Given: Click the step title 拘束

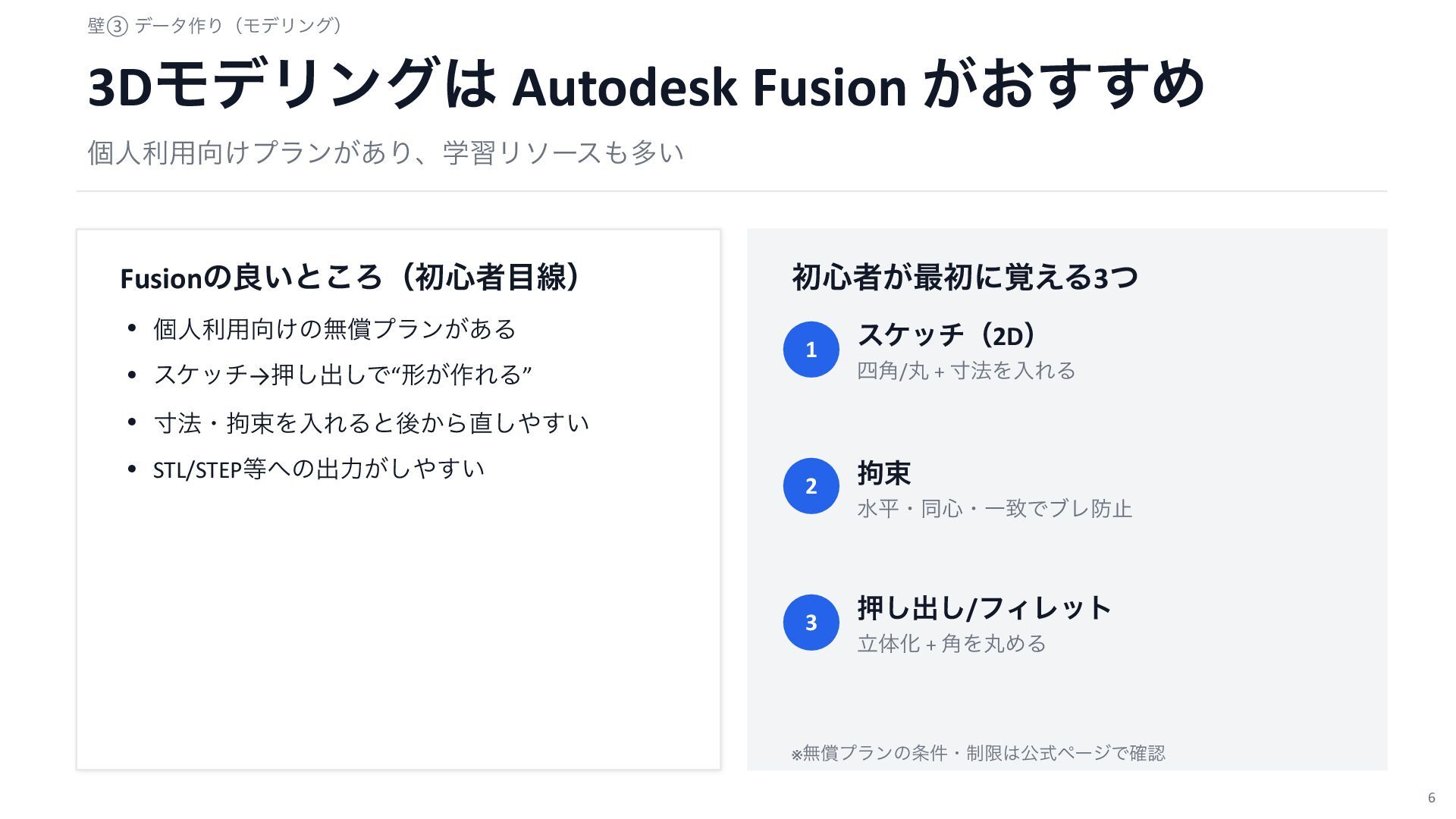Looking at the screenshot, I should pos(884,472).
